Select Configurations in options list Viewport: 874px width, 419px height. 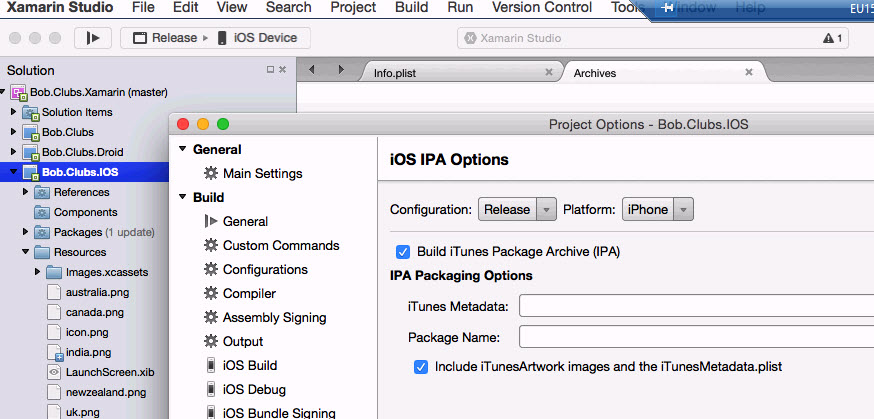pos(265,269)
